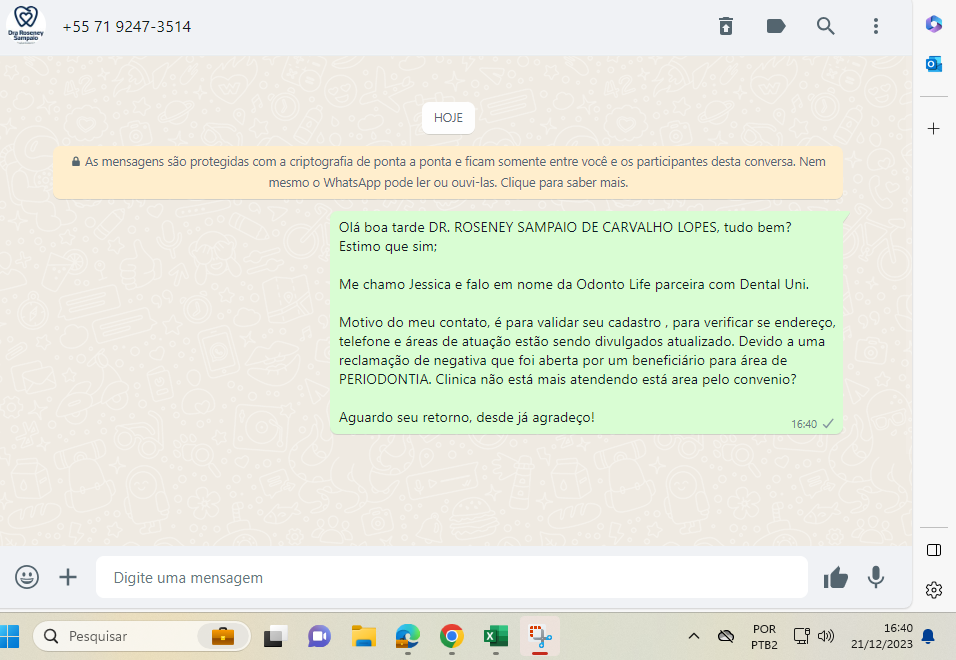Click the end-to-end encryption notice banner
Screen dimensions: 956x660
tap(448, 172)
